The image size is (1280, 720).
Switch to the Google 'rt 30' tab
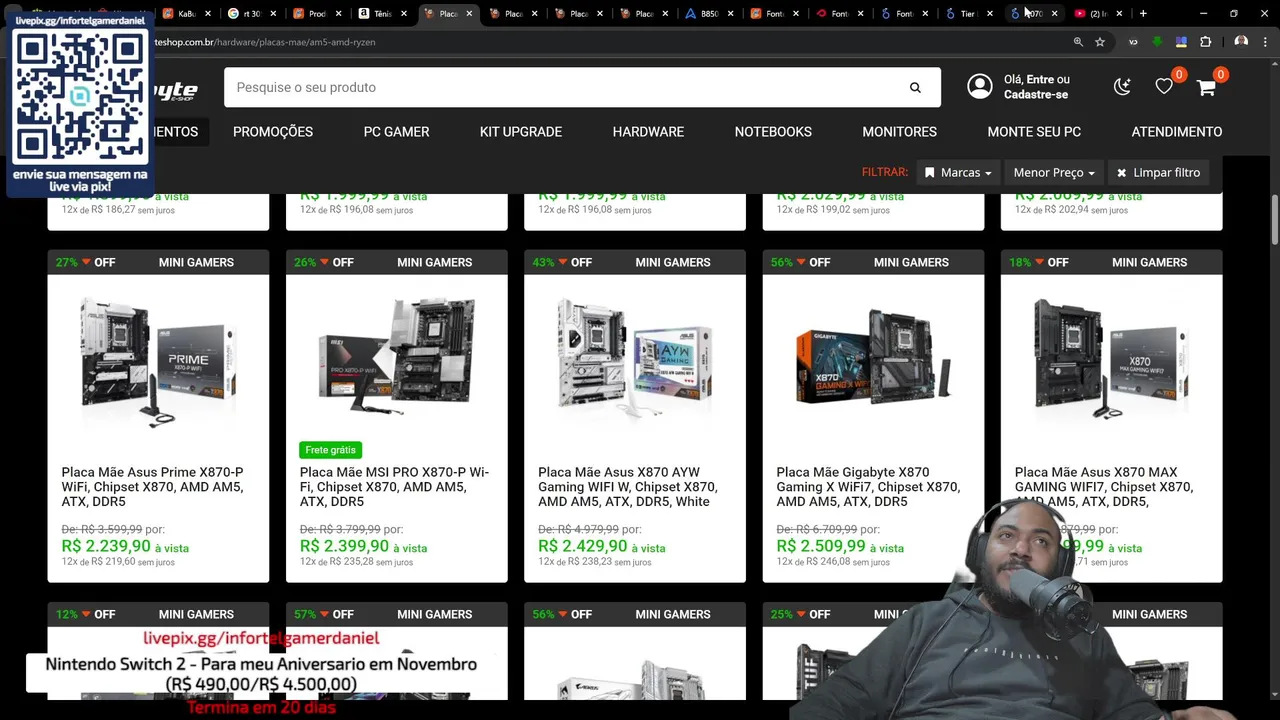[250, 14]
